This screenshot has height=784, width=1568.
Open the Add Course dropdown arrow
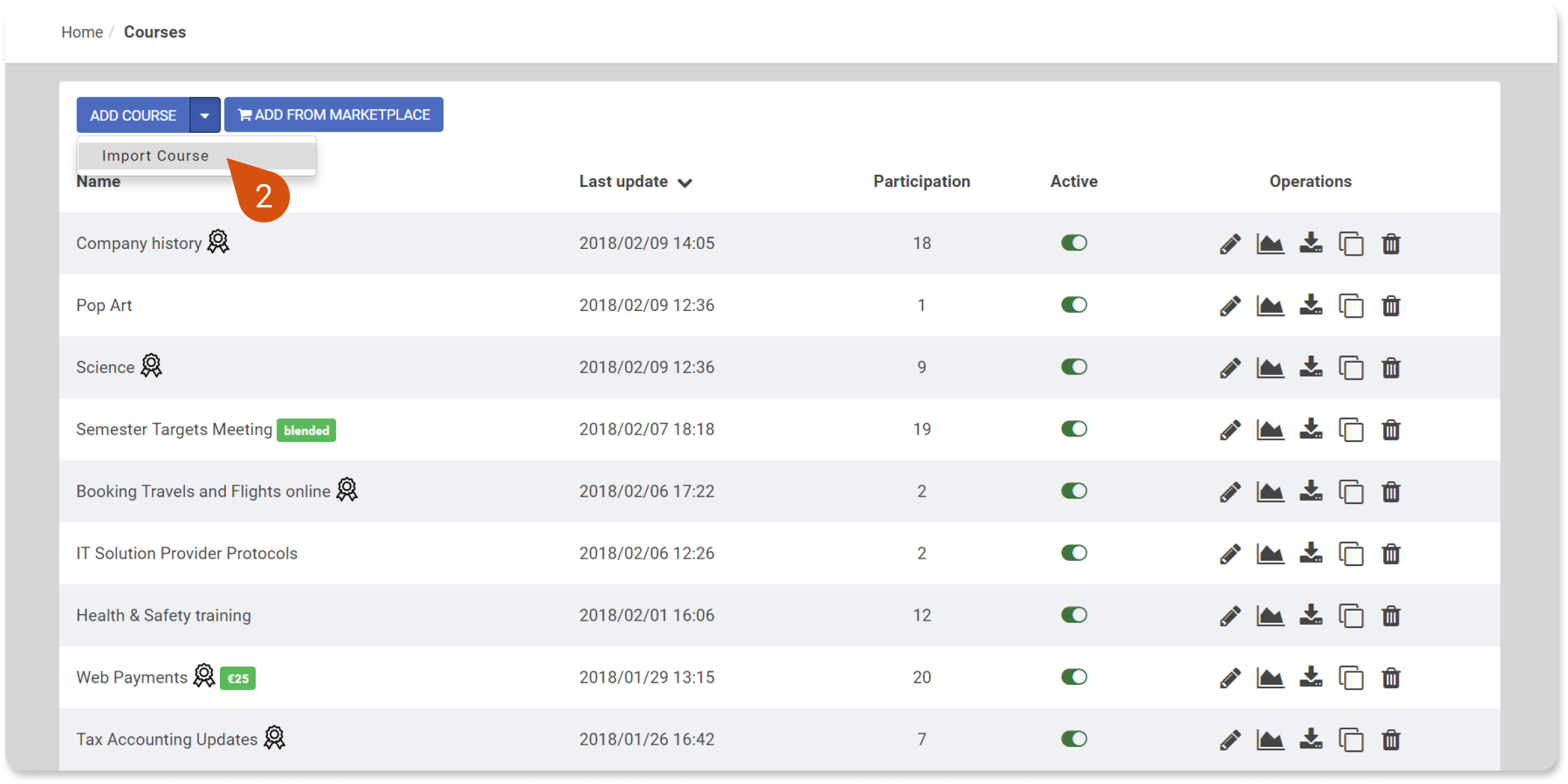coord(204,115)
